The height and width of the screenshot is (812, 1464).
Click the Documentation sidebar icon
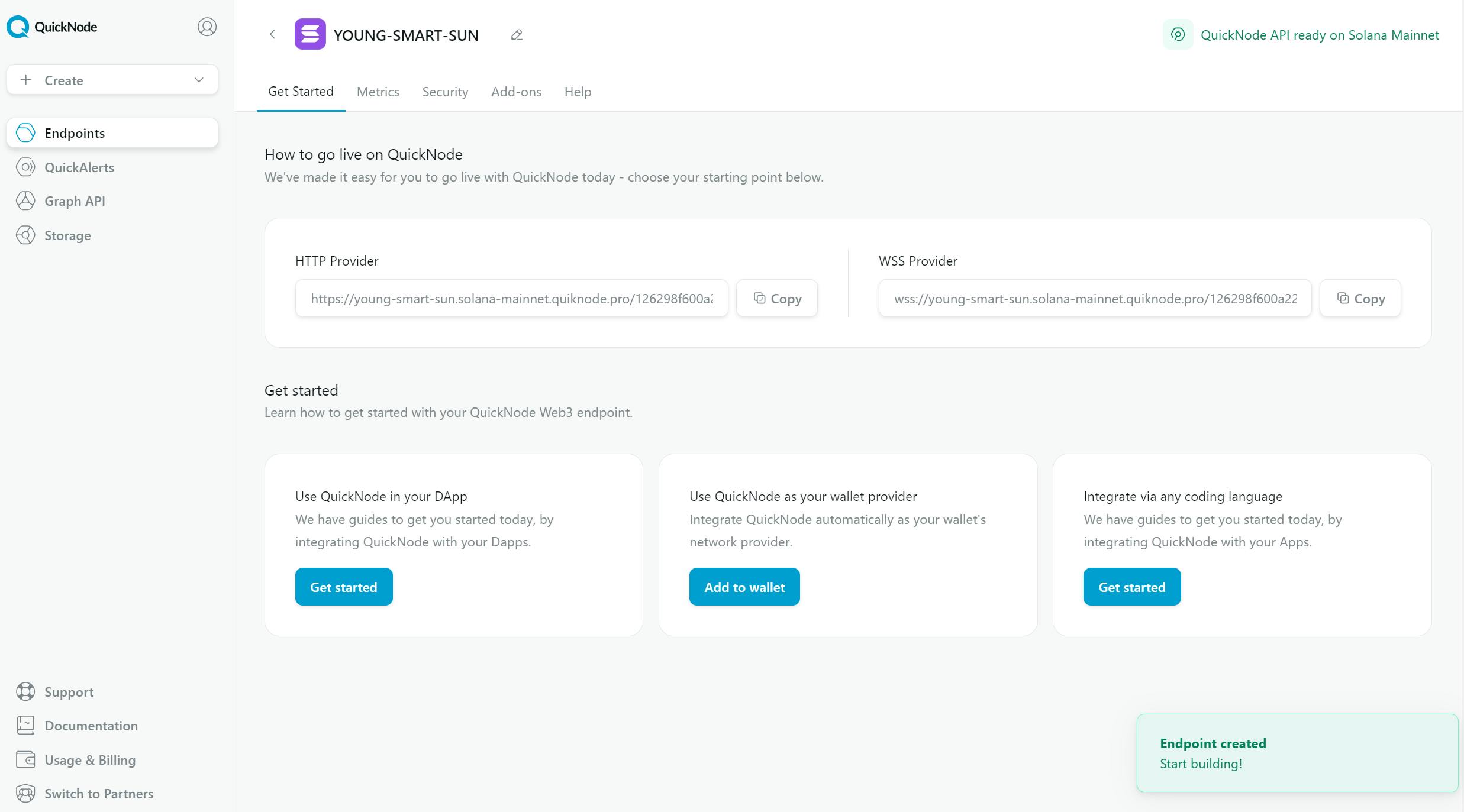26,725
